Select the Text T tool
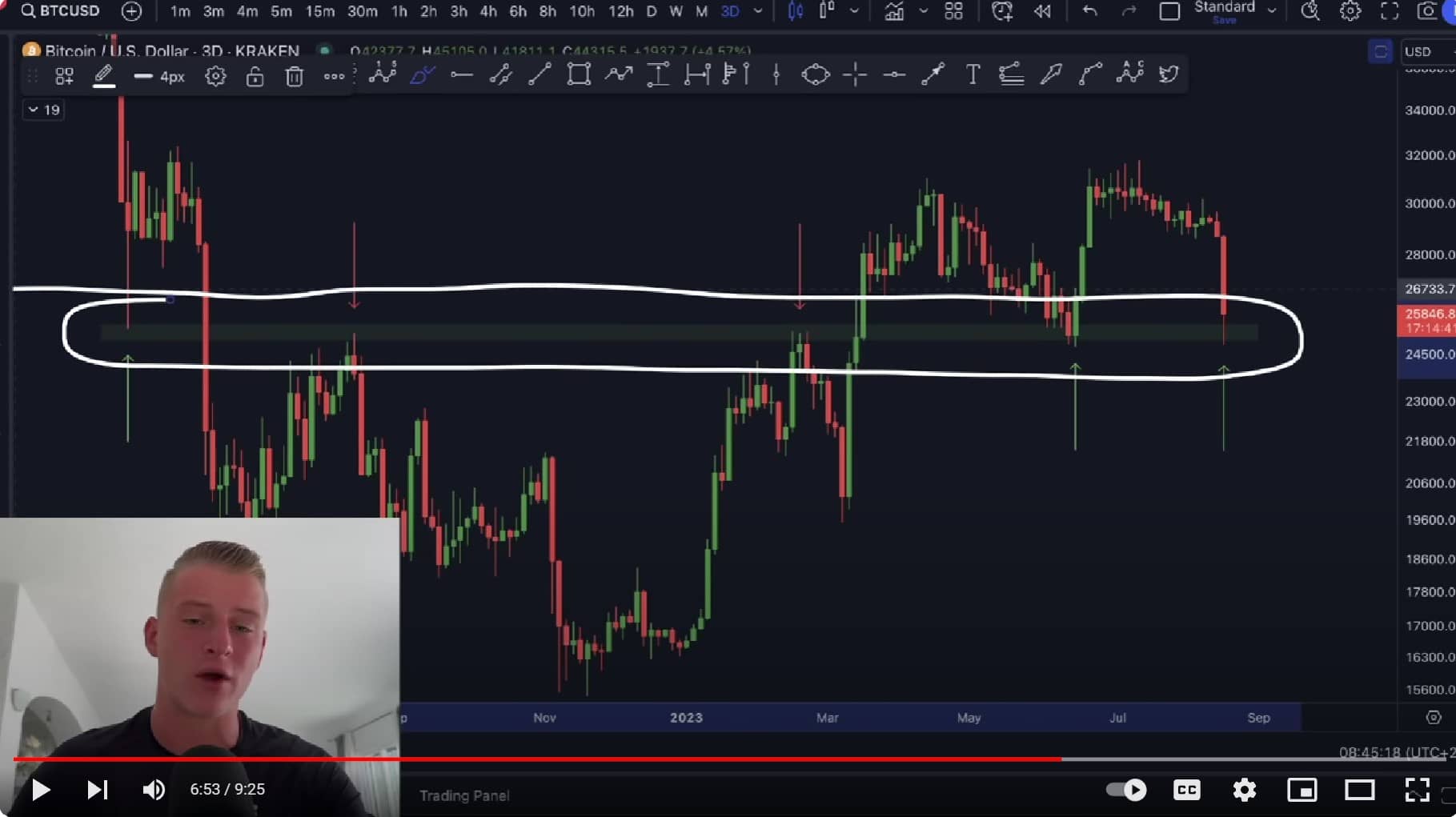The image size is (1456, 817). pos(973,75)
